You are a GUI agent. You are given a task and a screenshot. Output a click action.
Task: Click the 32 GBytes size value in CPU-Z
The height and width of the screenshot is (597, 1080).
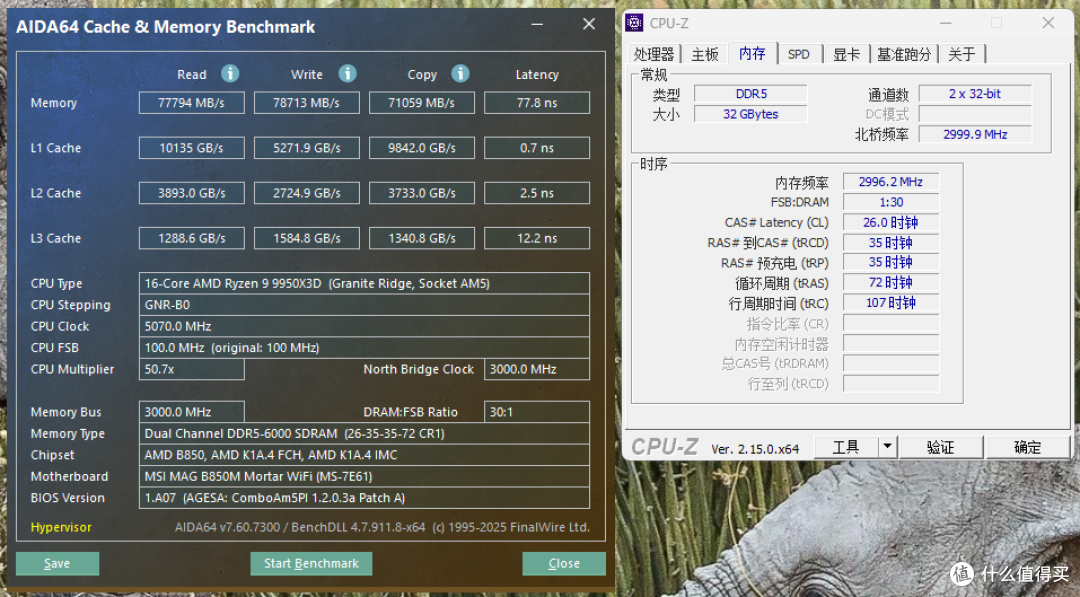(751, 114)
